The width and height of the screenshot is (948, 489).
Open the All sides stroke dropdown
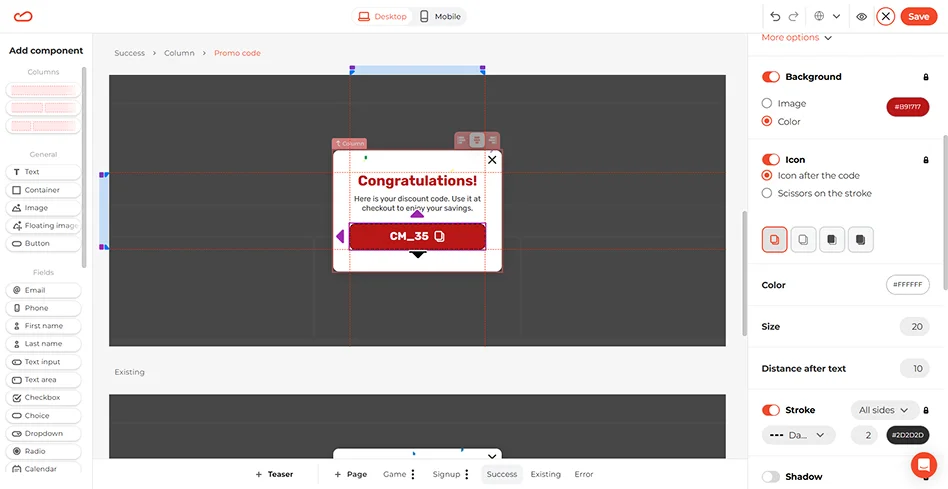coord(885,410)
